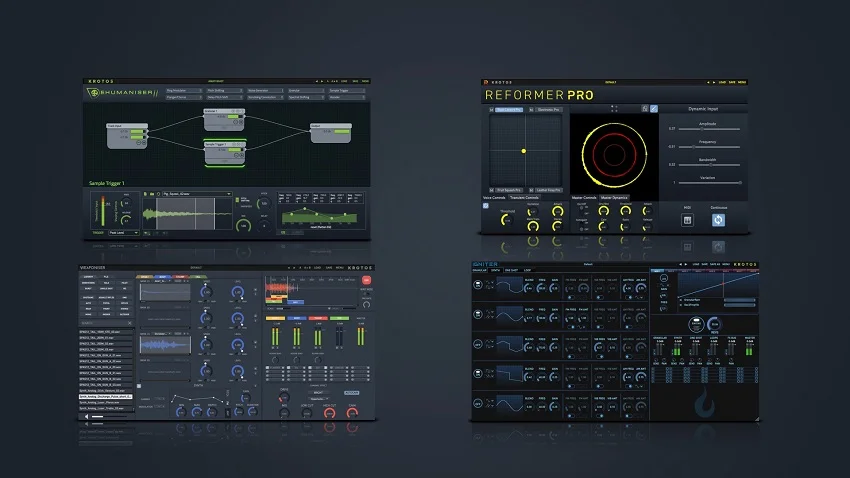
Task: Go to previous preset in Dehumaniser header
Action: tap(317, 81)
